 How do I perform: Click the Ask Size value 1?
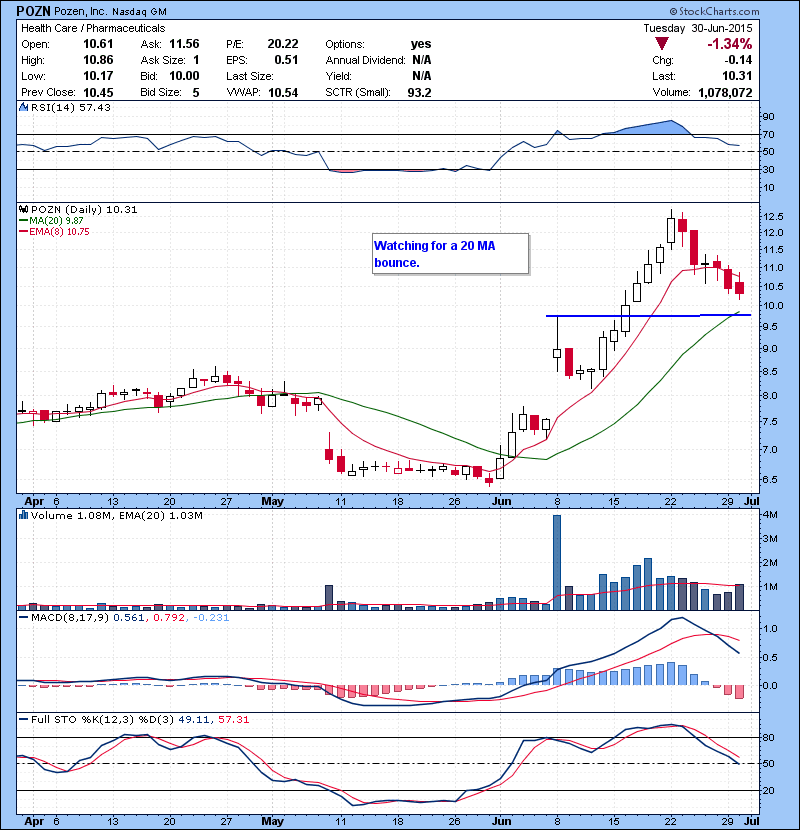coord(196,60)
